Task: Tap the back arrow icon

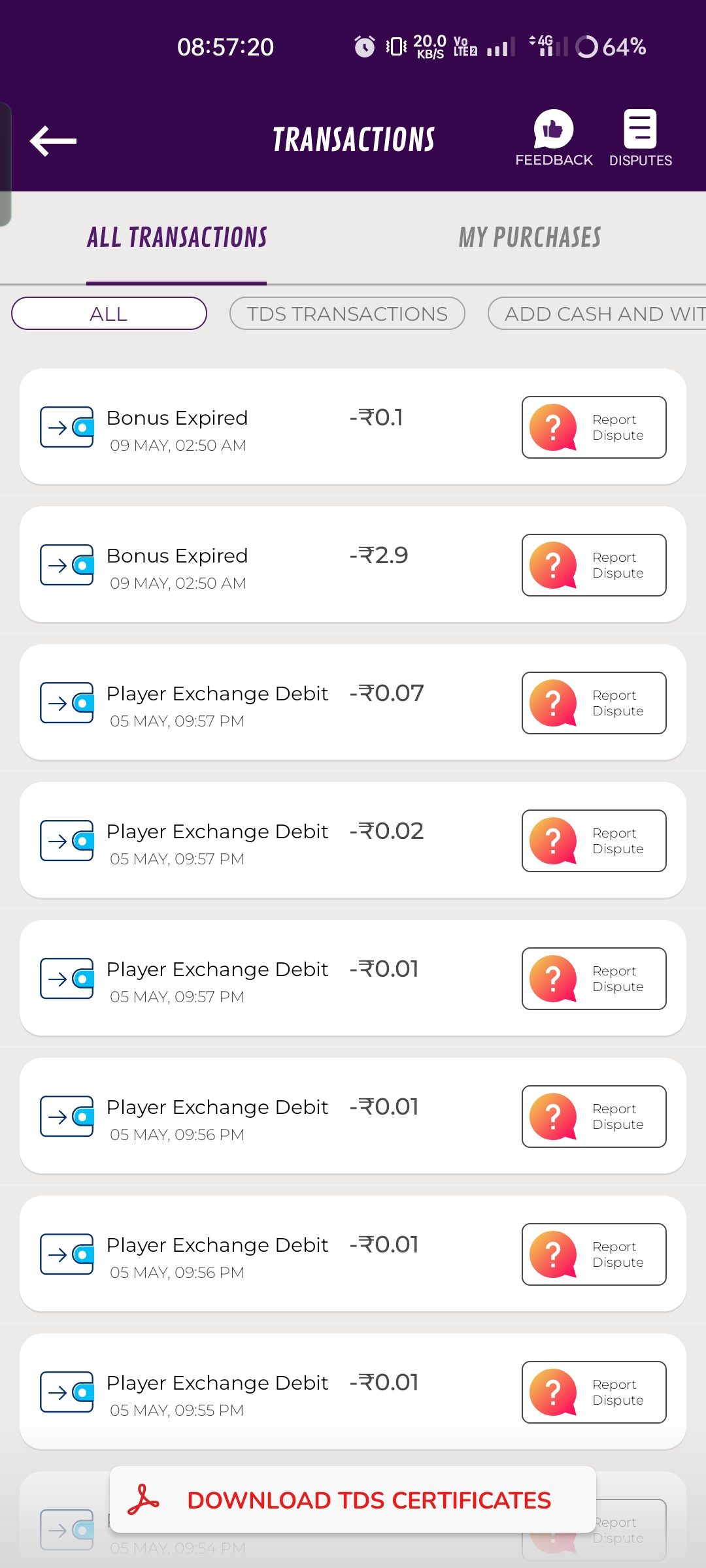Action: click(x=54, y=140)
